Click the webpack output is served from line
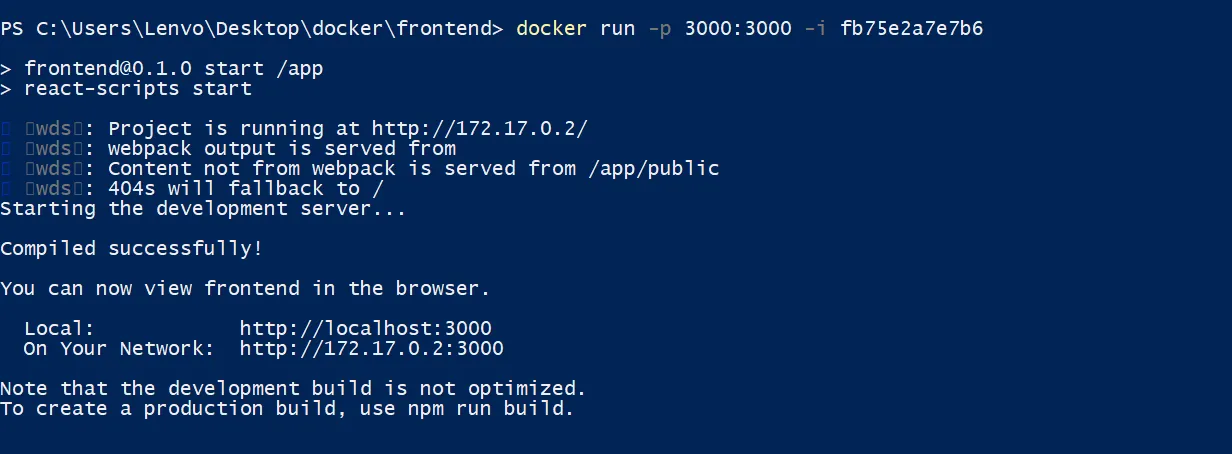Viewport: 1232px width, 454px height. (x=281, y=148)
